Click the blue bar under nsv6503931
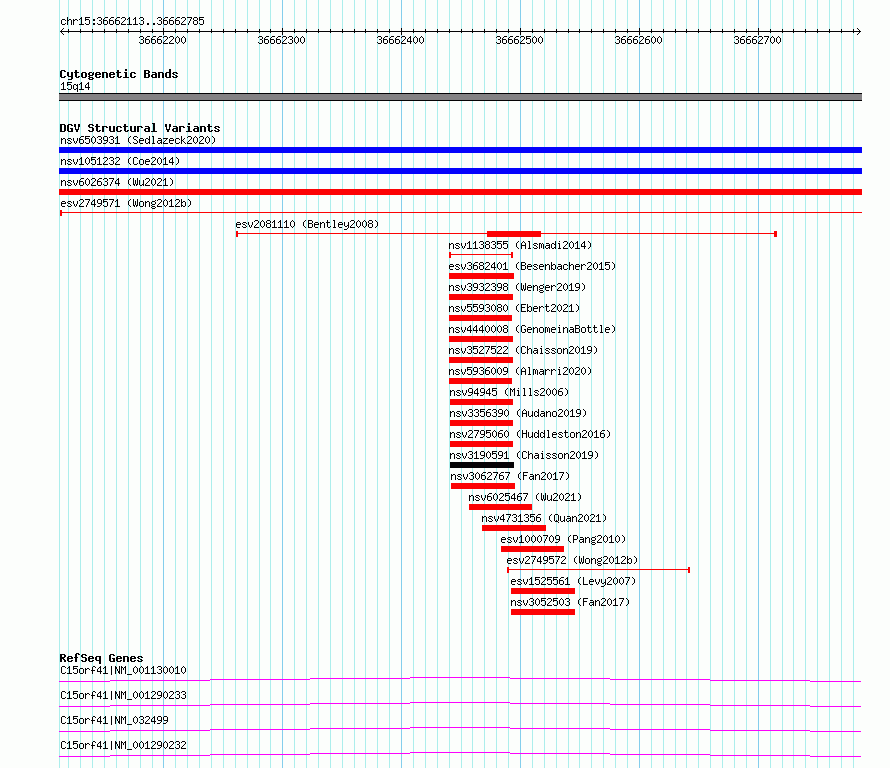This screenshot has height=768, width=890. point(460,150)
